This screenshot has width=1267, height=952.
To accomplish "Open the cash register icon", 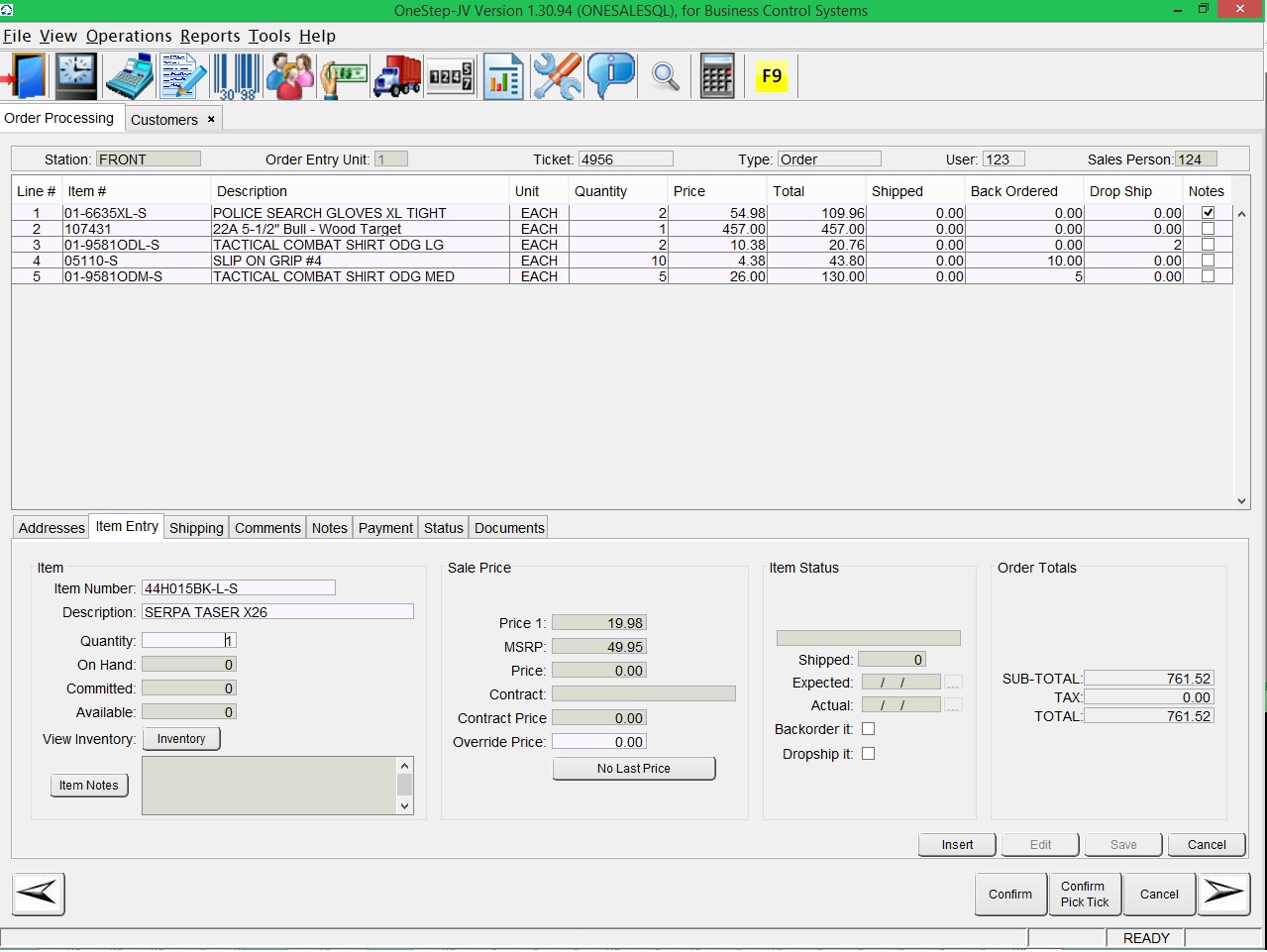I will tap(129, 76).
